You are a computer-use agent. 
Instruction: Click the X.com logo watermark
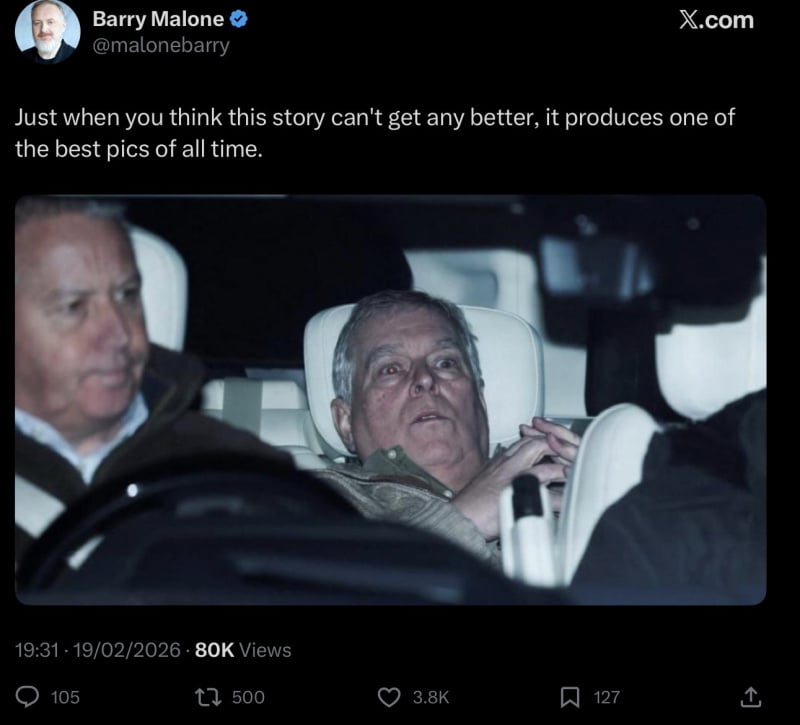(x=716, y=20)
